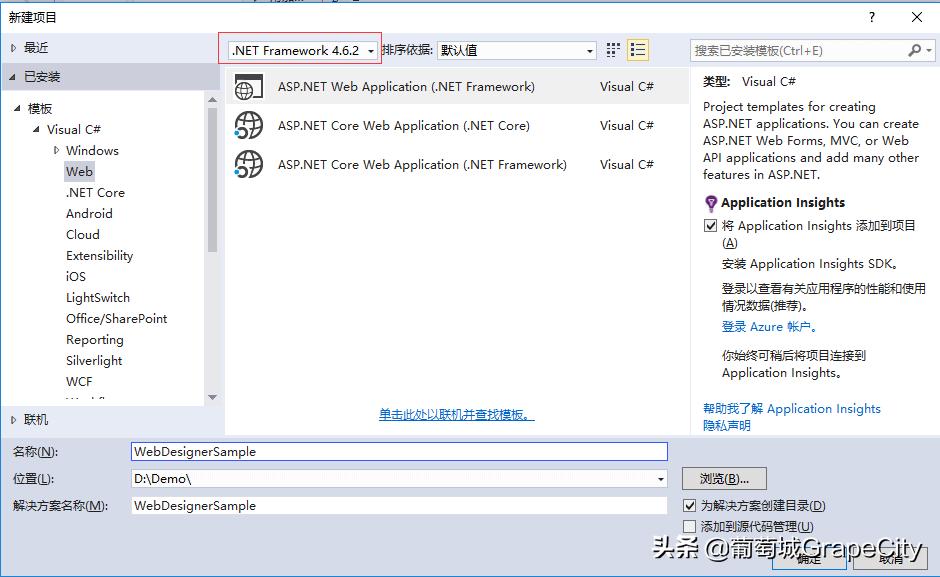
Task: Enable add to source control checkbox
Action: click(689, 527)
